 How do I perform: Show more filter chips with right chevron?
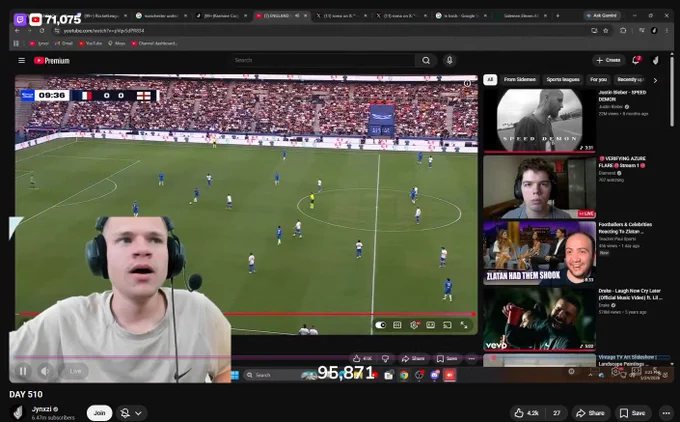[655, 80]
